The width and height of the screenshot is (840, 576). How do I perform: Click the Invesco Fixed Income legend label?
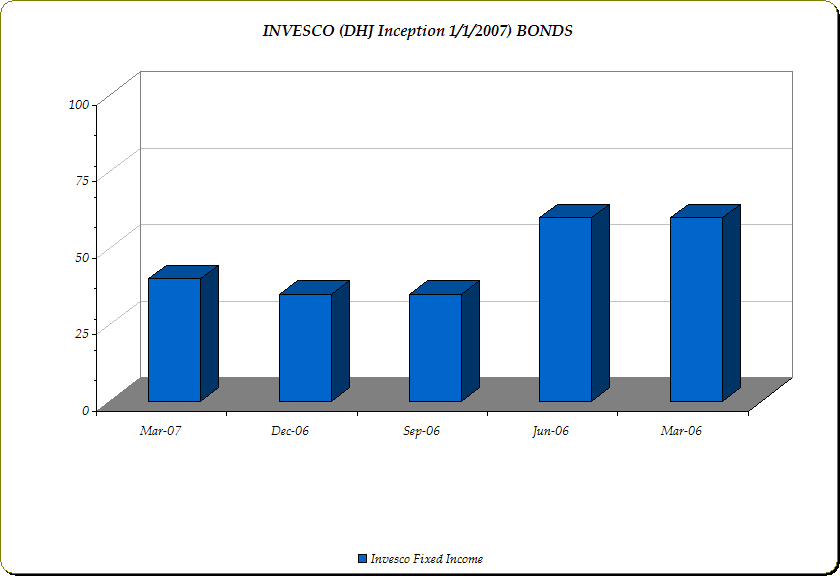point(427,559)
